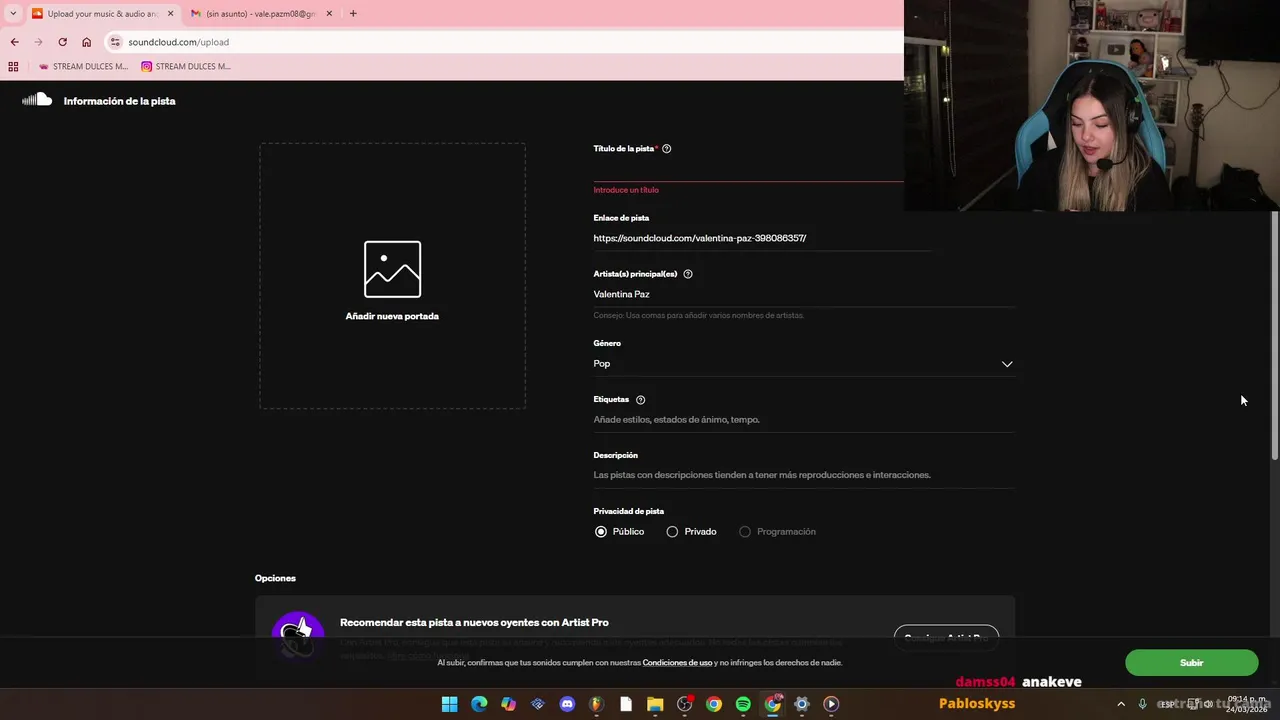Open new tab with plus icon
The width and height of the screenshot is (1280, 720).
pyautogui.click(x=353, y=14)
